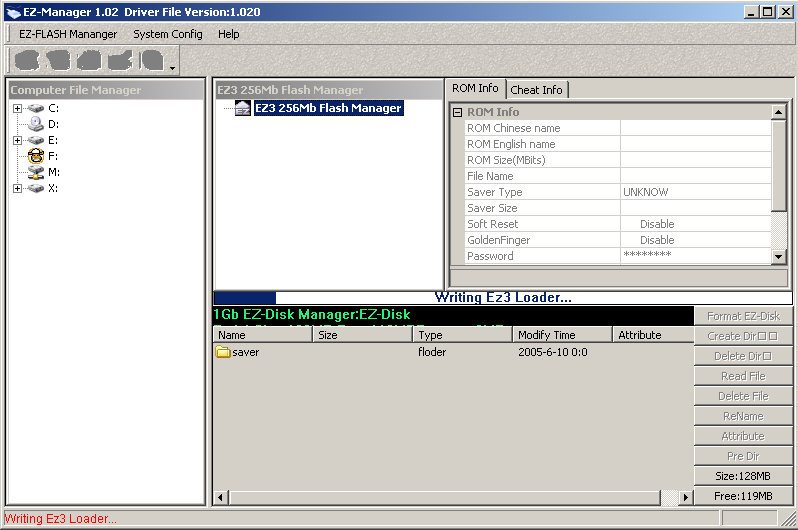Click the Free:119MB indicator
The height and width of the screenshot is (530, 798).
743,496
